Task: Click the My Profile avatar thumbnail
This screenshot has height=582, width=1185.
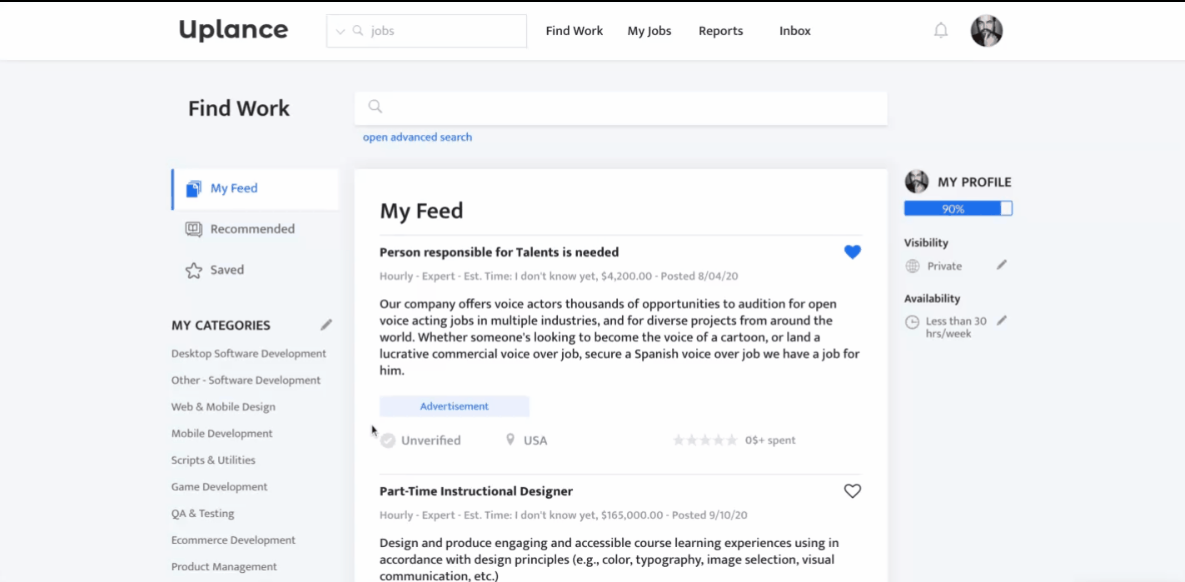Action: click(x=916, y=182)
